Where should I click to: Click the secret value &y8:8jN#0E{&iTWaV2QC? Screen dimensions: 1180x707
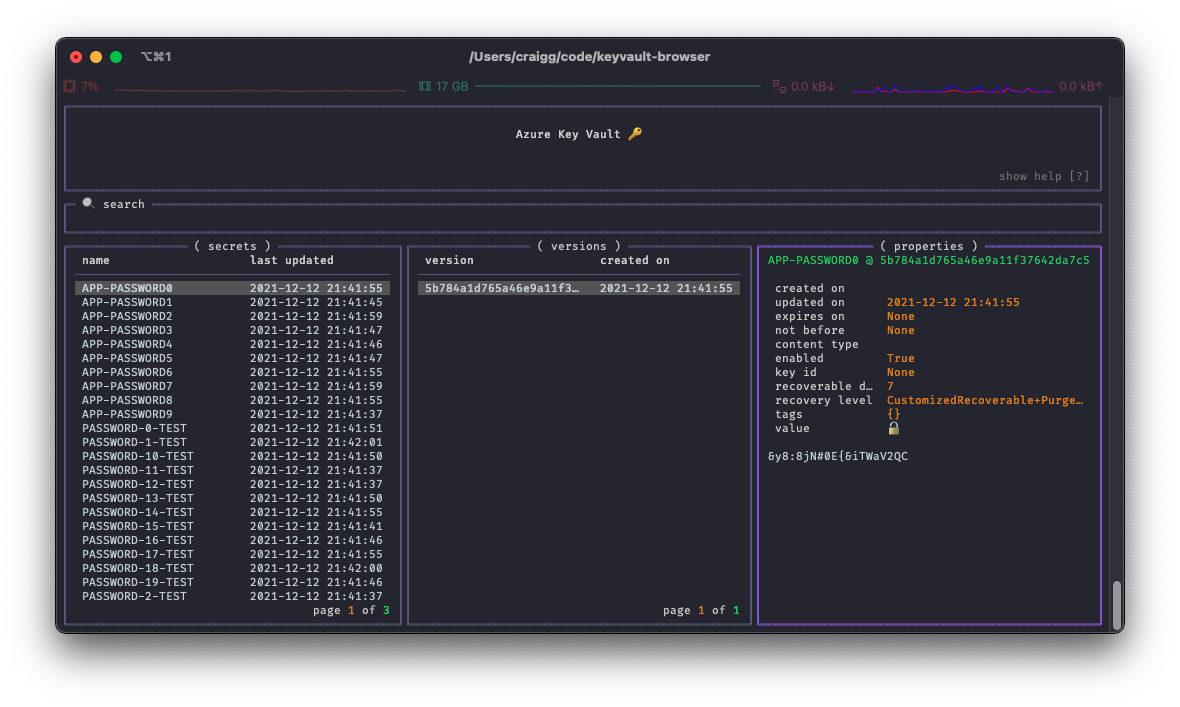pyautogui.click(x=838, y=456)
